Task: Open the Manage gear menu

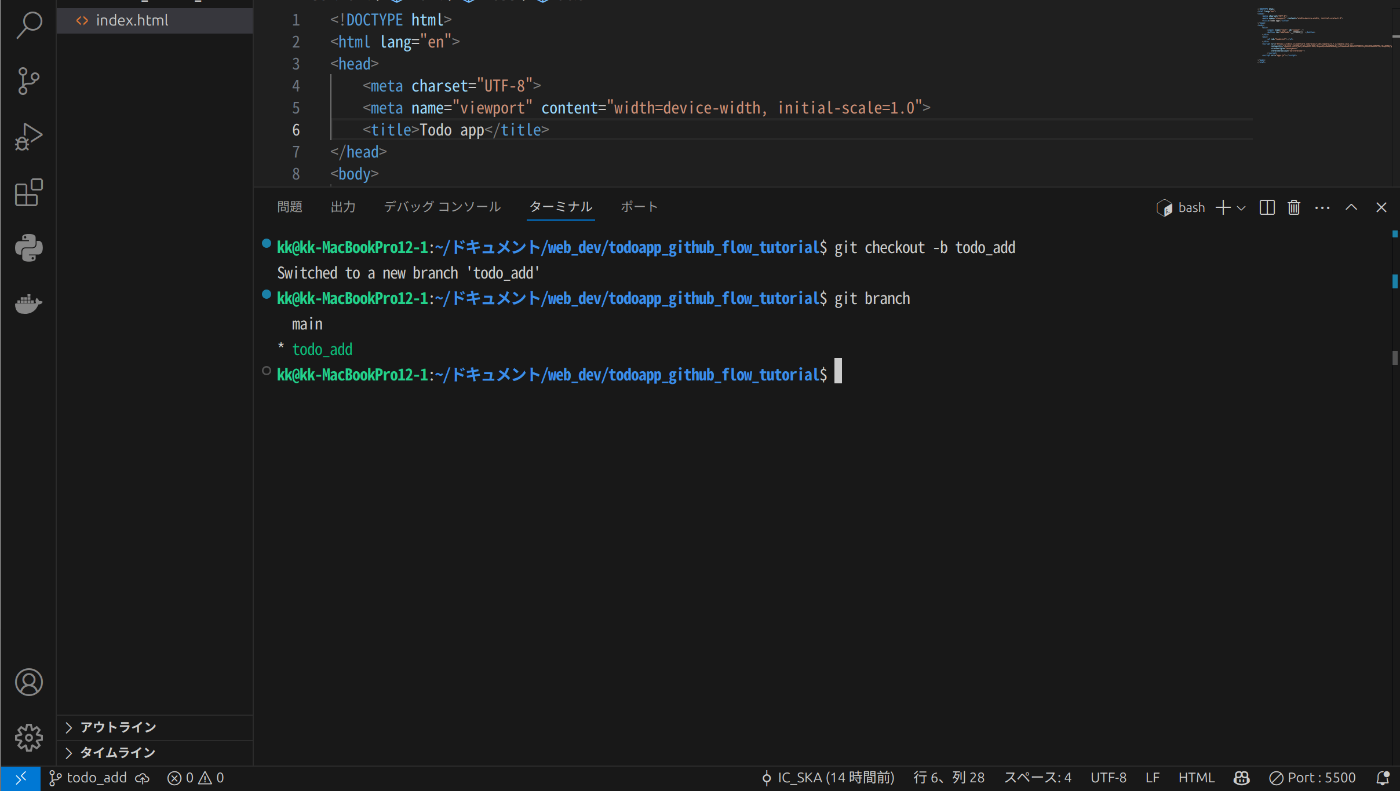Action: pos(29,738)
